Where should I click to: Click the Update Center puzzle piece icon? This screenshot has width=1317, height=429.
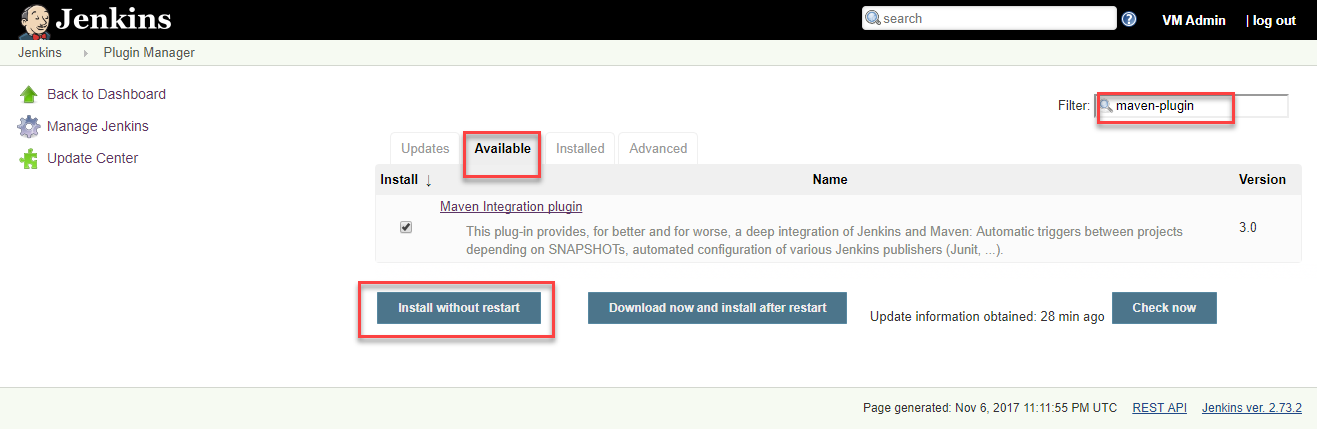pos(29,159)
